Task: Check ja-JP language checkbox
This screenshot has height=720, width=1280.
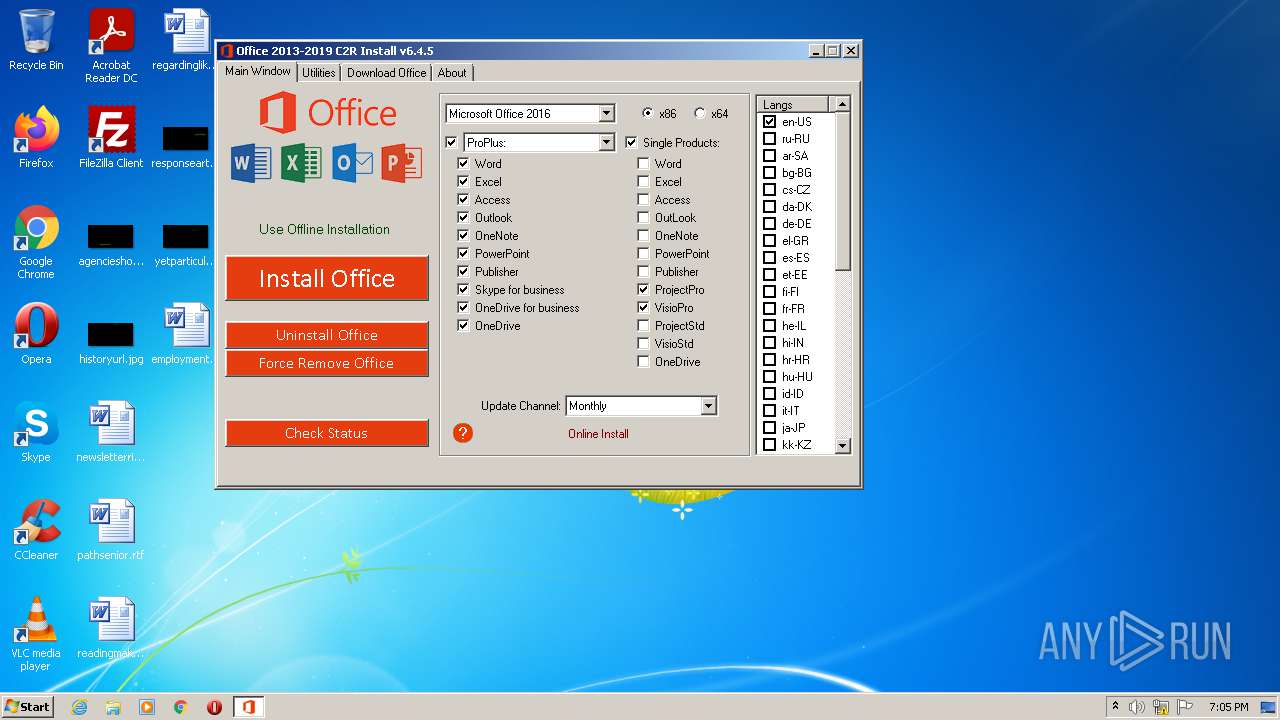Action: 769,427
